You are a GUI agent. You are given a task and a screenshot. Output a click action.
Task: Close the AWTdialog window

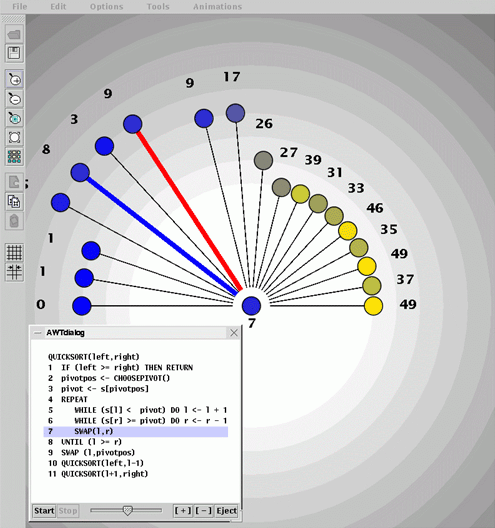pos(234,333)
